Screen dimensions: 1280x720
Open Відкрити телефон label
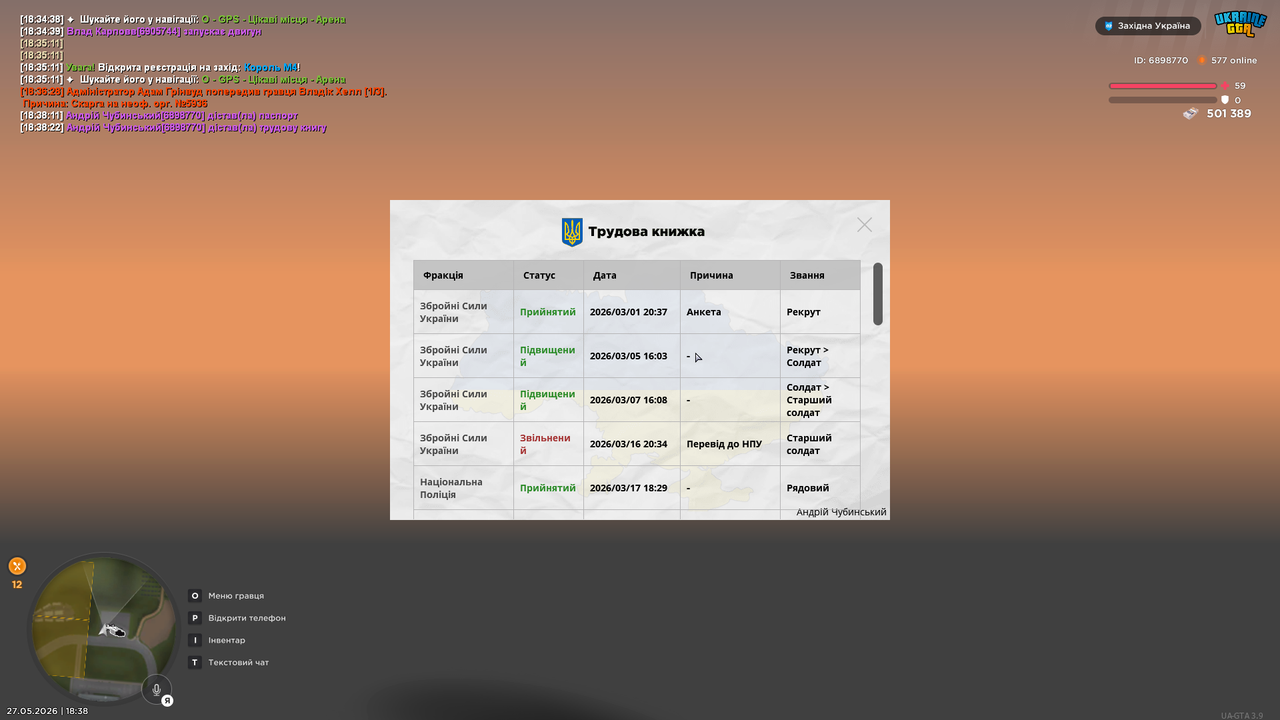click(x=247, y=618)
